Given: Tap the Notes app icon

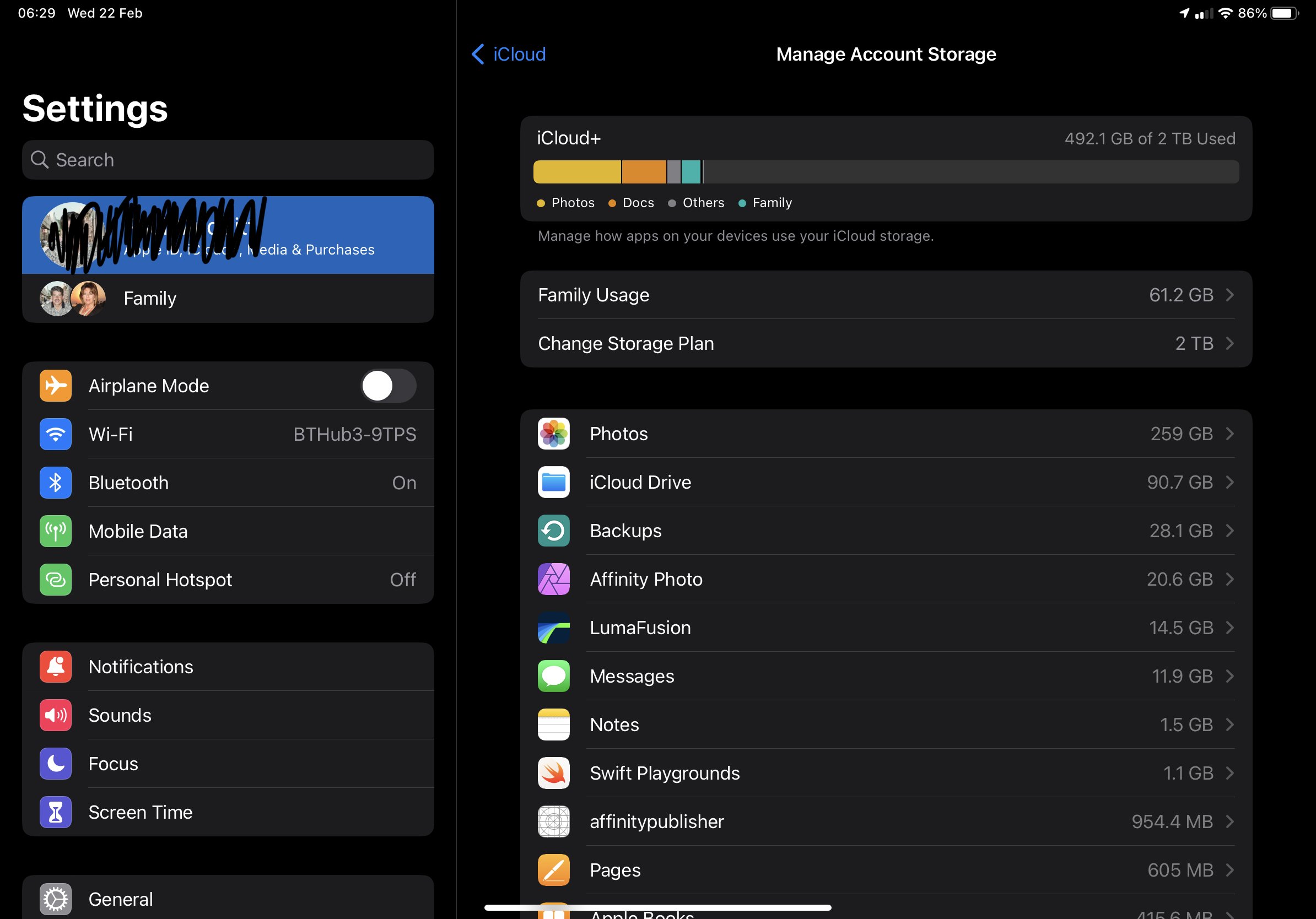Looking at the screenshot, I should click(553, 724).
